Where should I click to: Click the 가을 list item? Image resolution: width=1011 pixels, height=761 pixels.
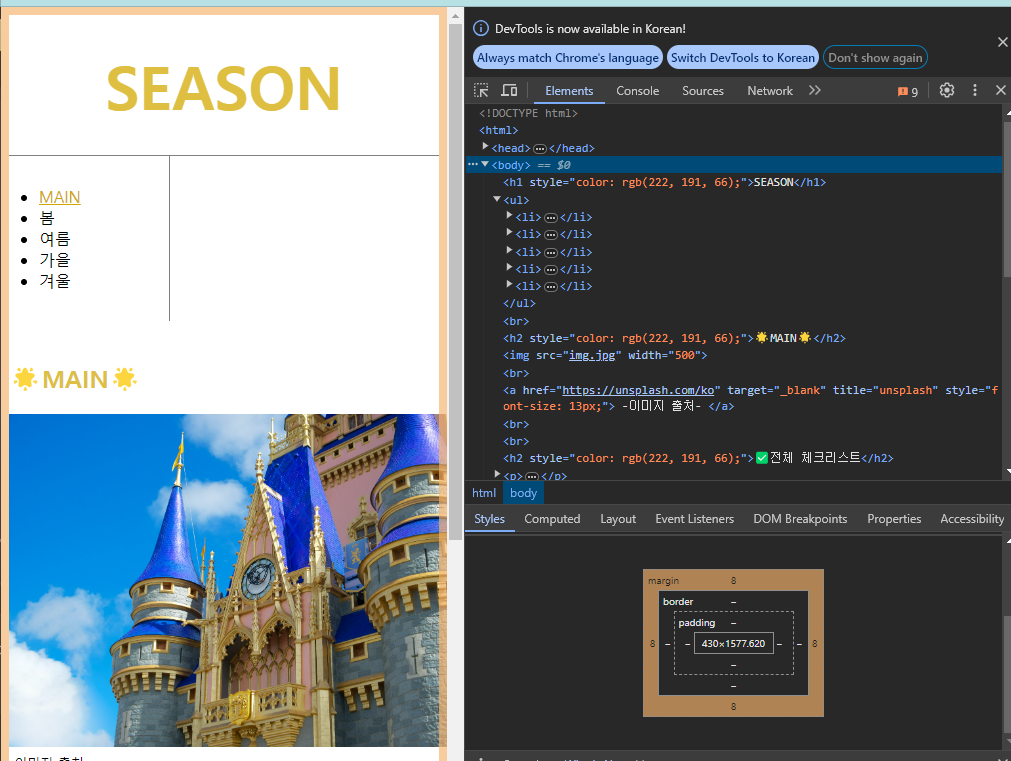[x=55, y=261]
